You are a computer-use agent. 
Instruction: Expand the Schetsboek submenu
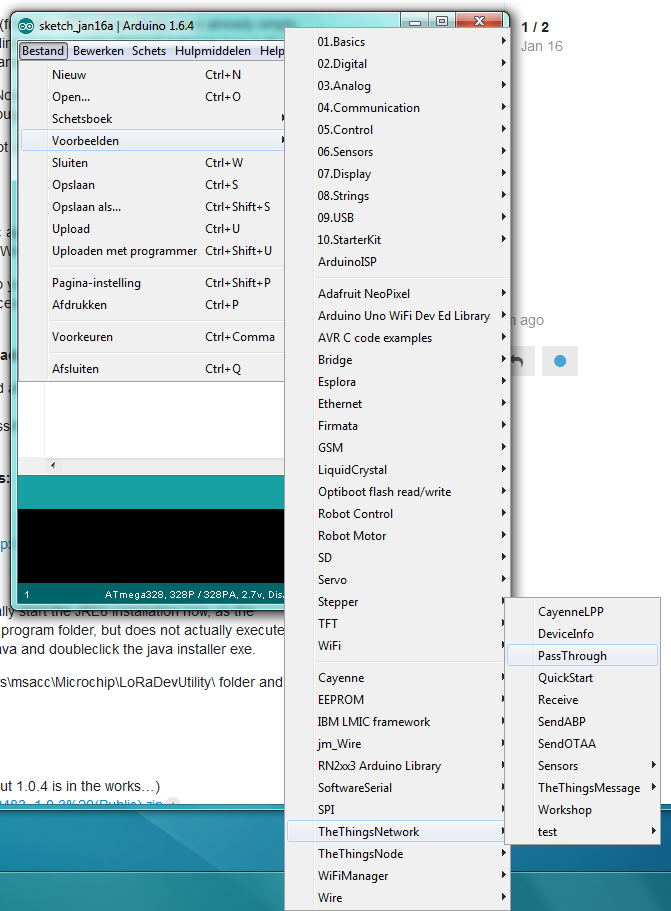(x=153, y=119)
